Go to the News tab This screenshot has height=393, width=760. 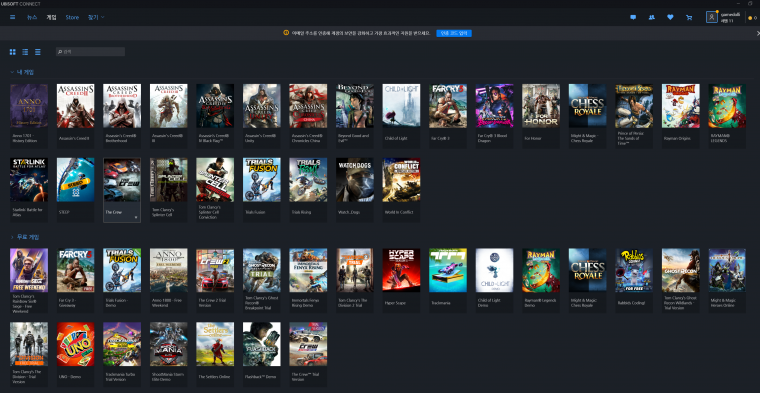click(32, 17)
